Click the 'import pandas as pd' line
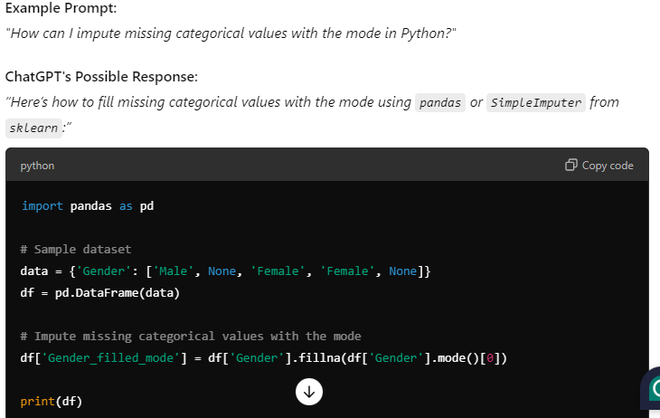The image size is (660, 418). [x=87, y=206]
